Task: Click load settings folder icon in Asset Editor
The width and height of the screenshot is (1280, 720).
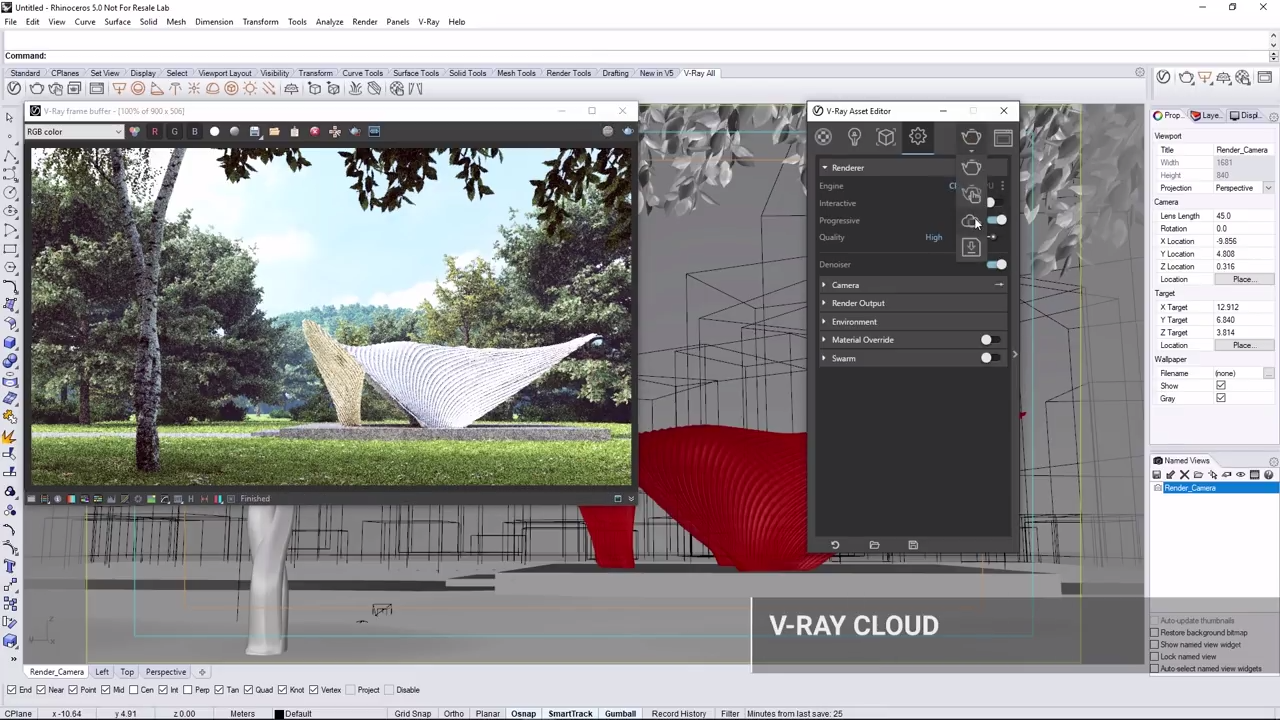Action: (874, 545)
